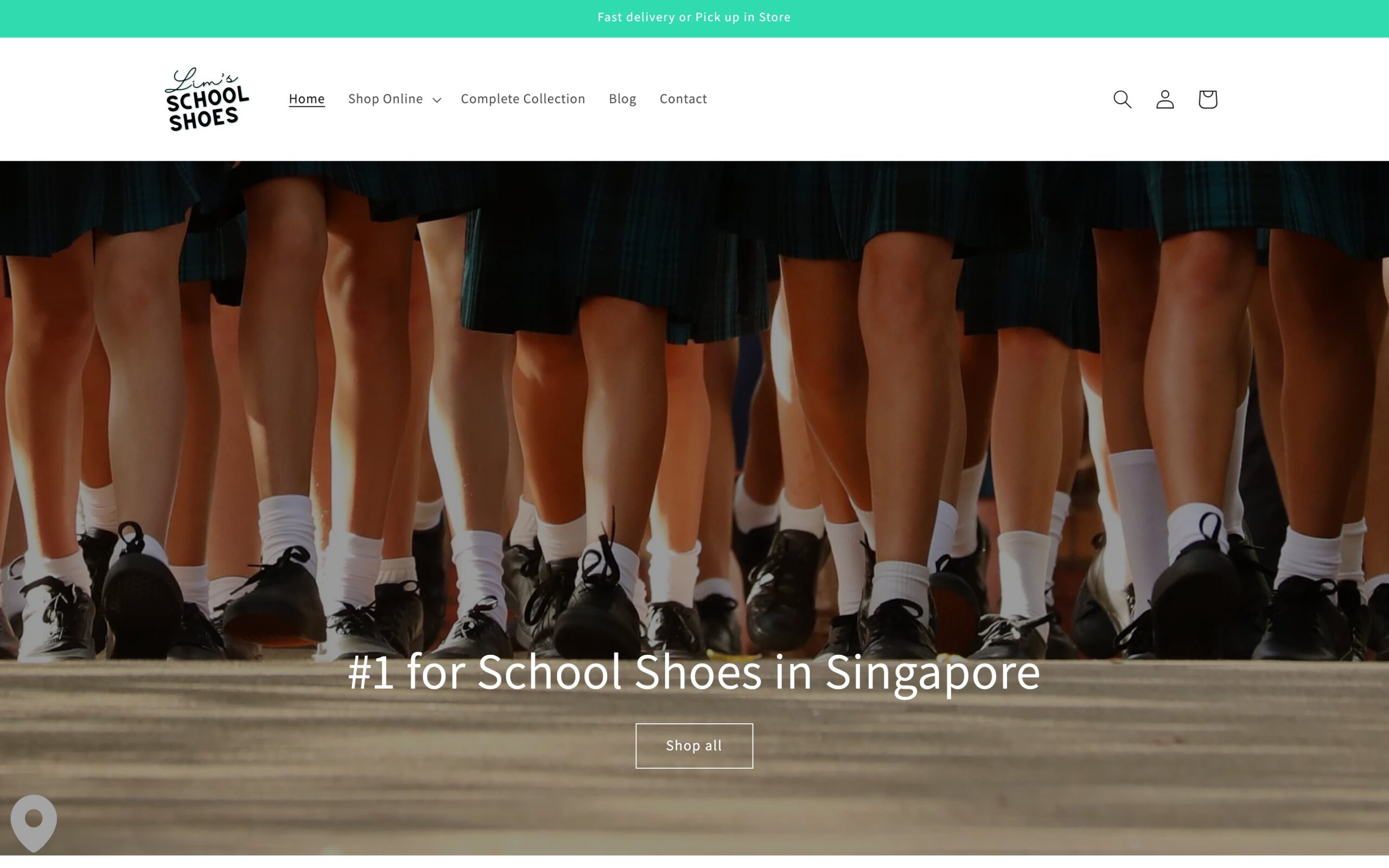Open the search magnifier icon

(x=1122, y=99)
